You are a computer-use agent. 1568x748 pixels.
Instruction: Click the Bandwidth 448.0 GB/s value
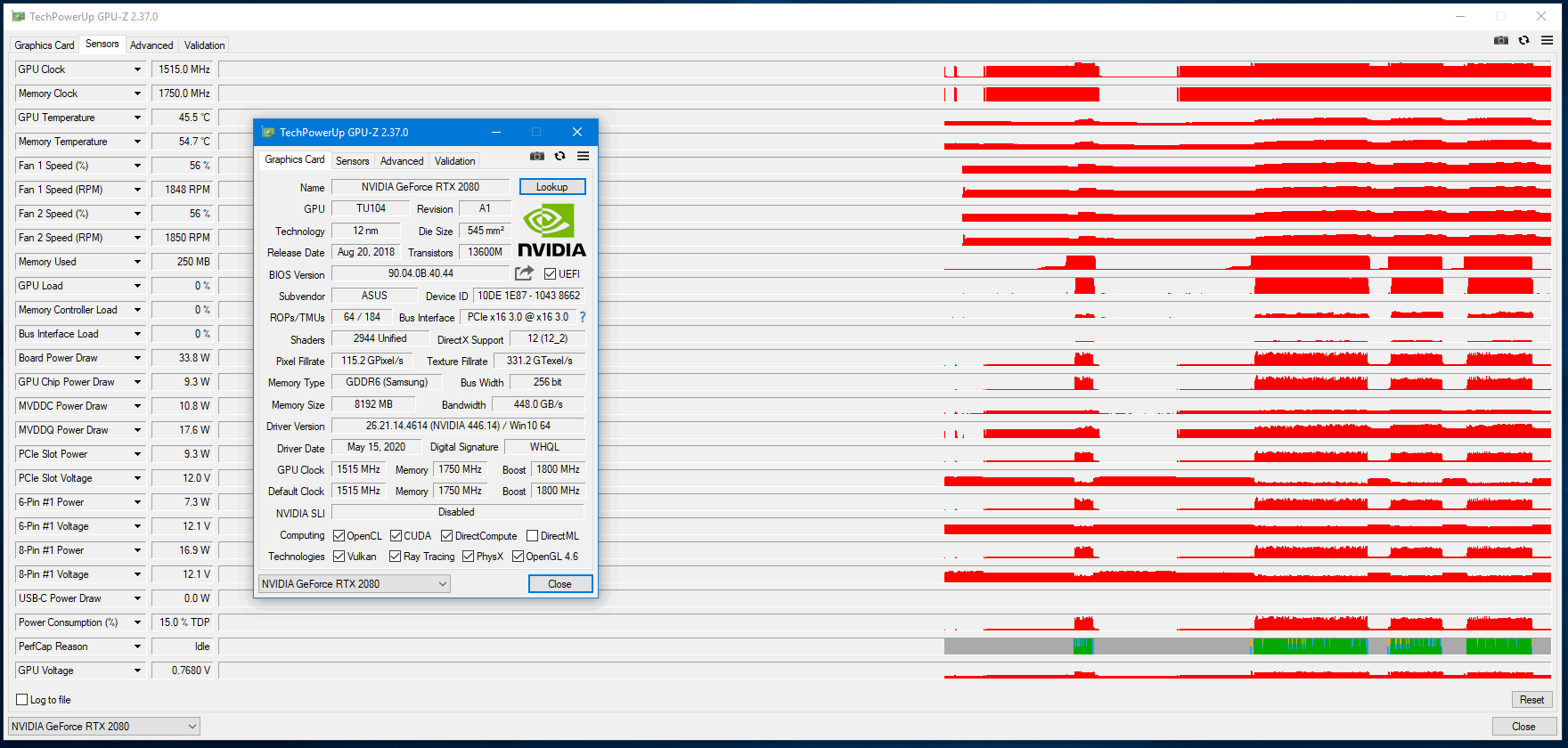538,404
